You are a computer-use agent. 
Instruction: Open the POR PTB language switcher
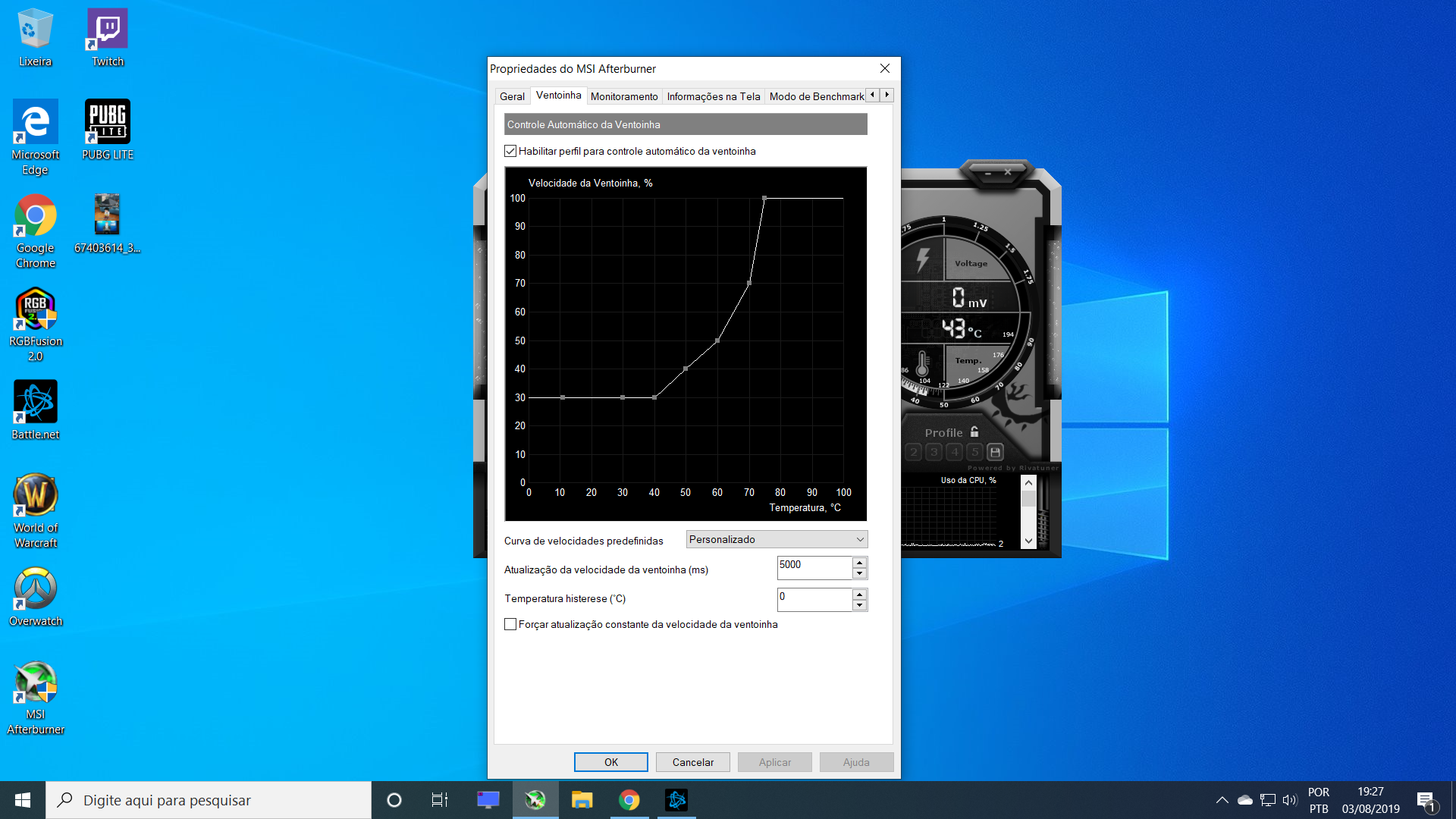click(x=1318, y=800)
